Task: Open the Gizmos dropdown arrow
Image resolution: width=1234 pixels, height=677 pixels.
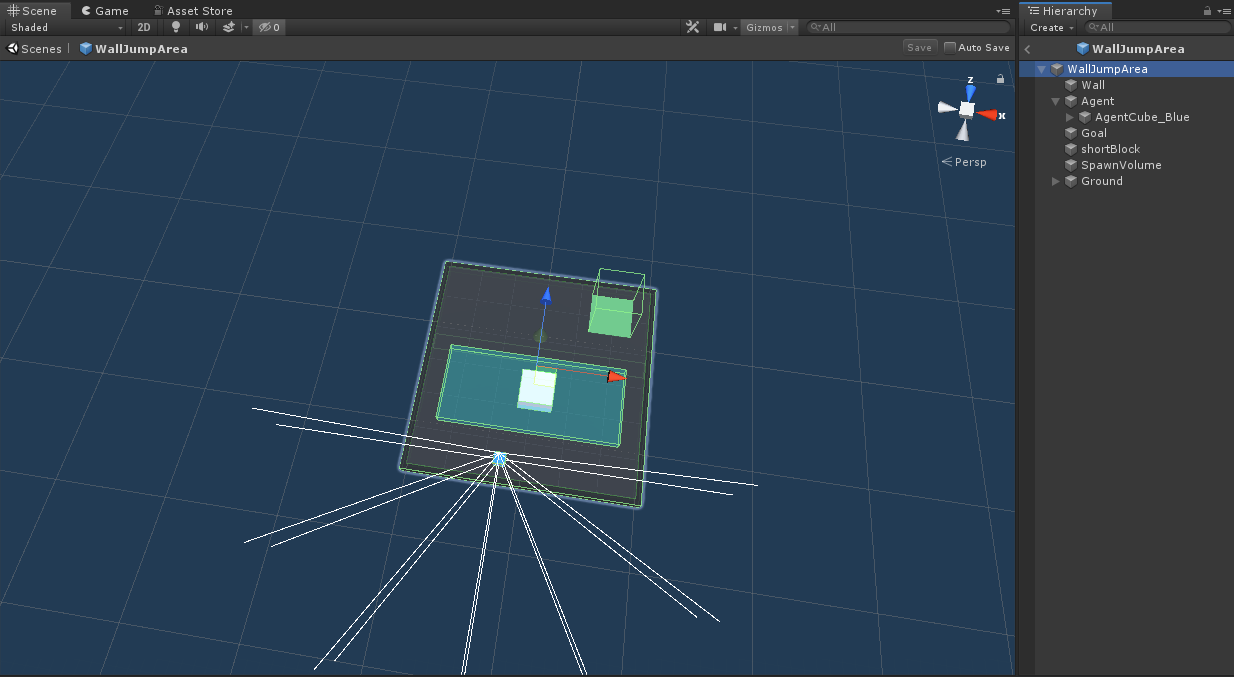Action: pos(792,28)
